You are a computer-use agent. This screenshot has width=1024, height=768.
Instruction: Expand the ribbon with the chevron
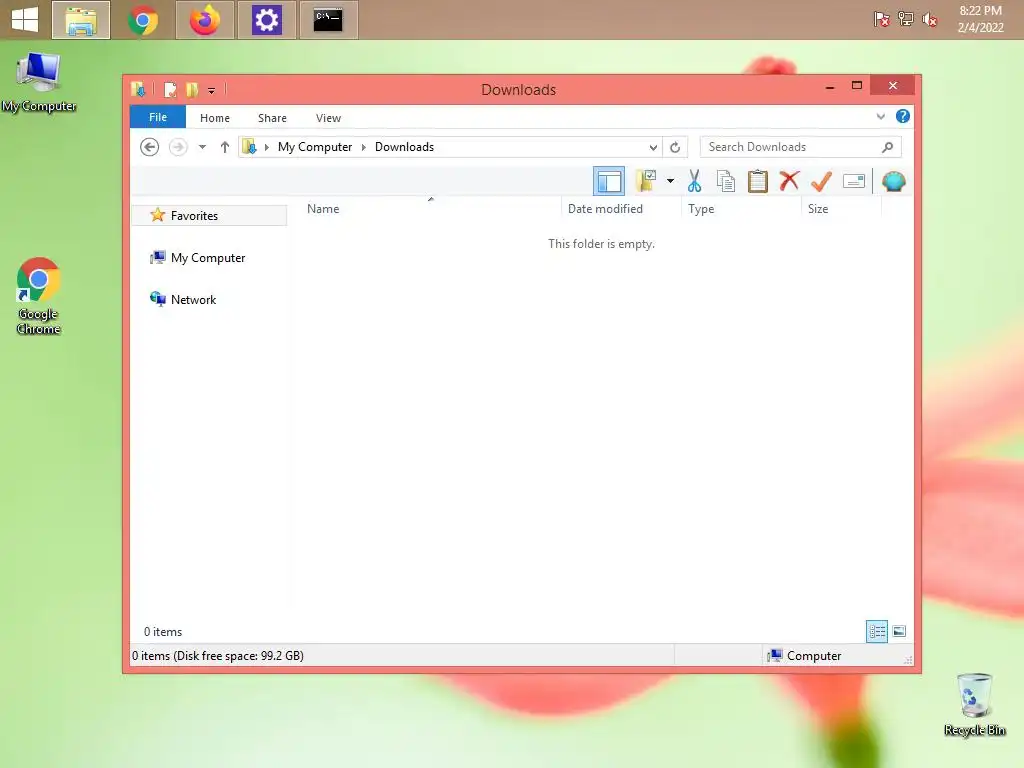point(880,116)
